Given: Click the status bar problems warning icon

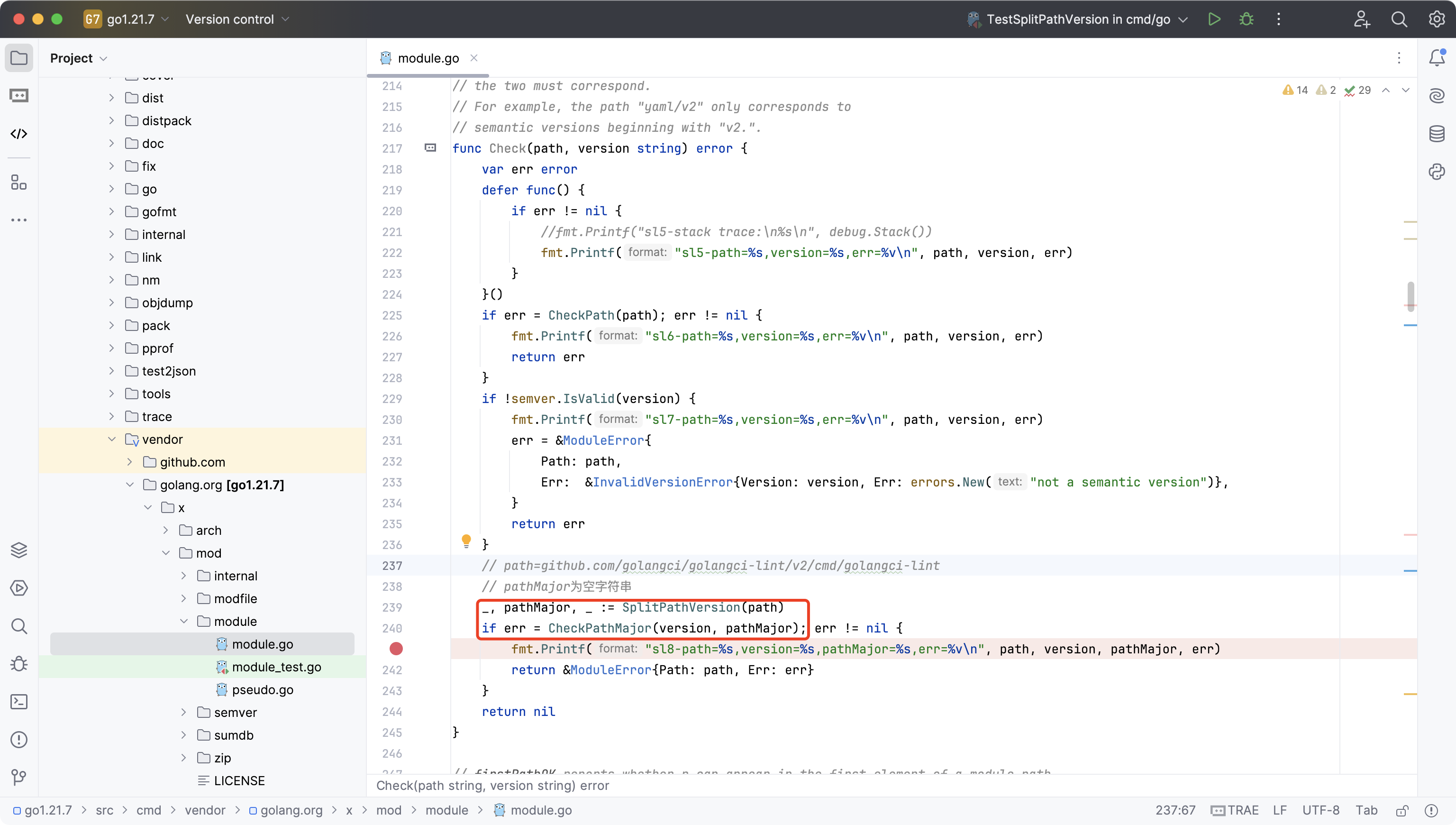Looking at the screenshot, I should click(x=1431, y=810).
